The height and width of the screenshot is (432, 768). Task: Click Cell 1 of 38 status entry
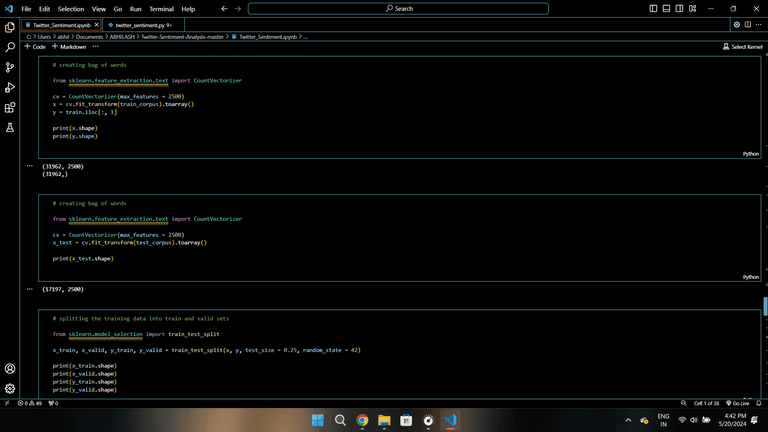706,403
